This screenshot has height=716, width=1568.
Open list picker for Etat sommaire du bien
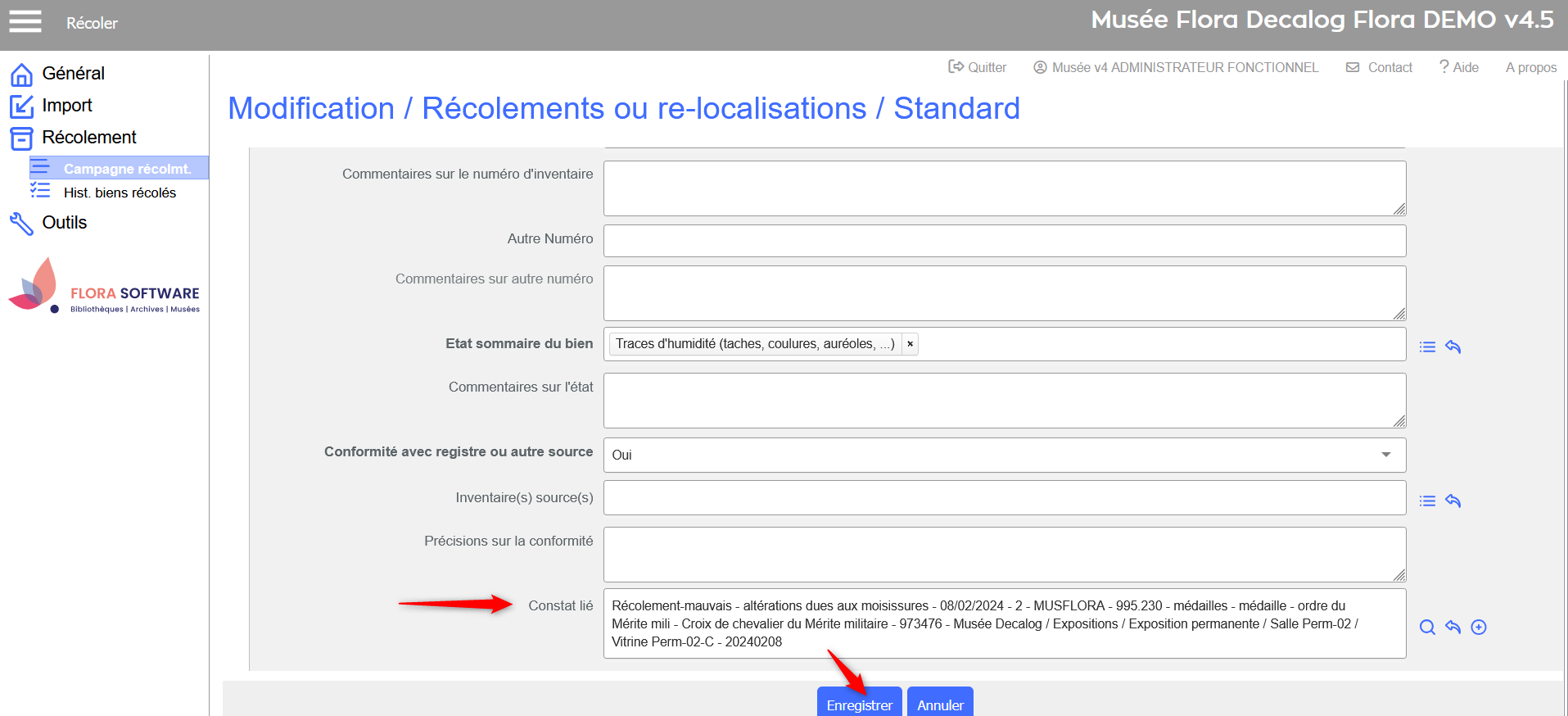tap(1427, 347)
